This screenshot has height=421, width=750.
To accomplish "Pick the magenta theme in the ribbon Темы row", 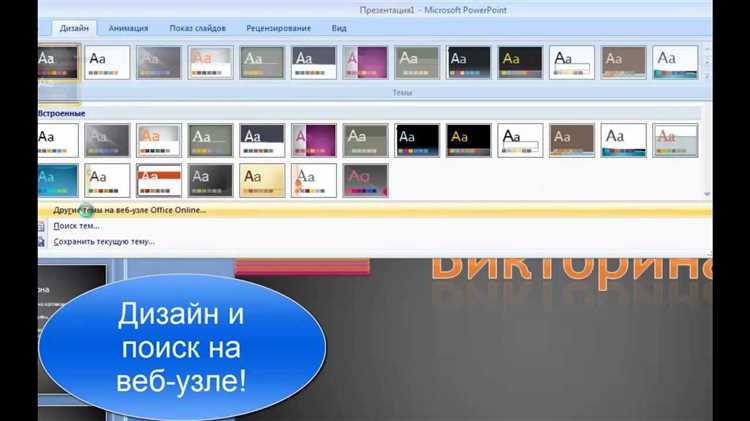I will click(365, 62).
